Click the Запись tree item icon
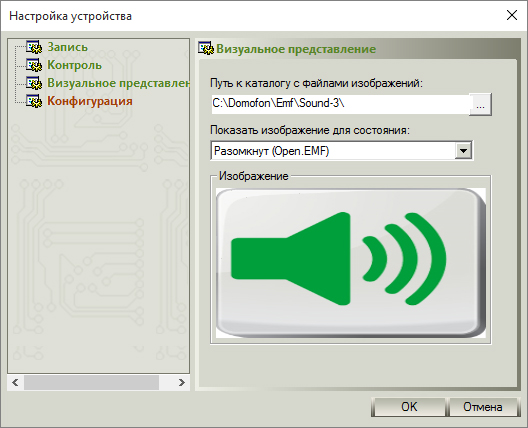 coord(34,47)
